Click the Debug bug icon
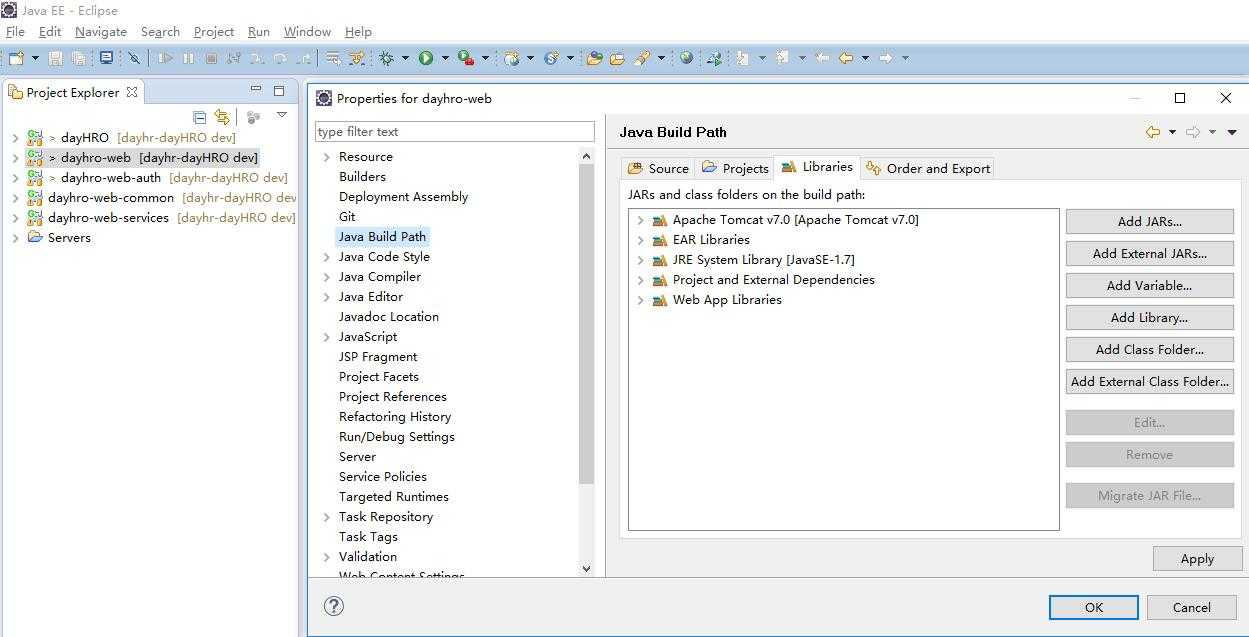Image resolution: width=1249 pixels, height=637 pixels. (386, 59)
